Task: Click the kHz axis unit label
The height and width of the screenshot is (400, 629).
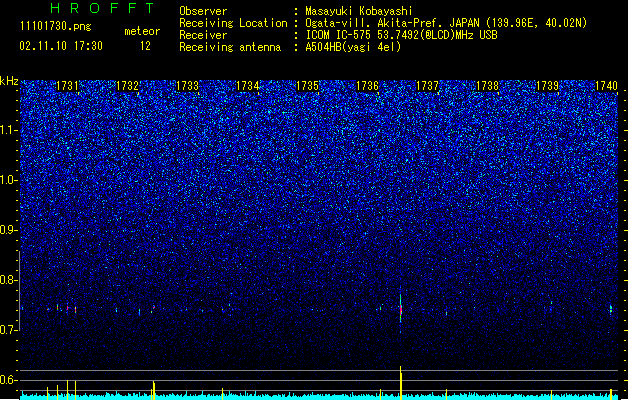Action: point(9,81)
